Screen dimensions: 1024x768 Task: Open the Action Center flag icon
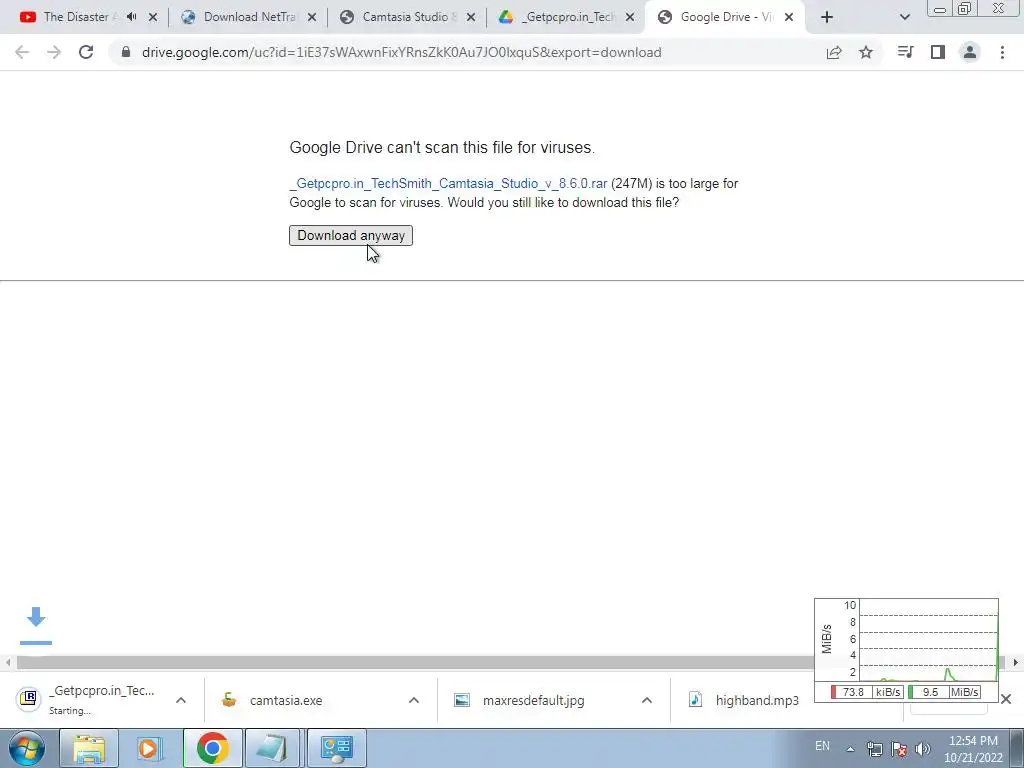[899, 748]
